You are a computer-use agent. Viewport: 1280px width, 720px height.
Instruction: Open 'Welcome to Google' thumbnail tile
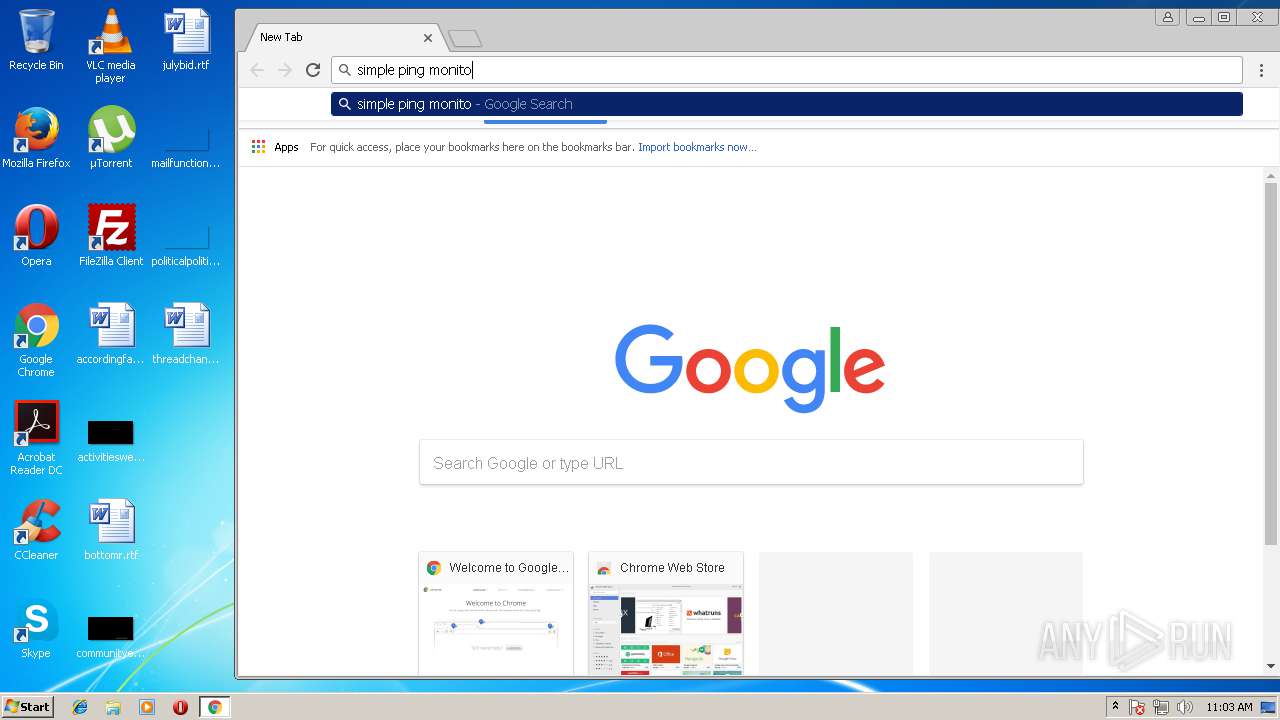point(496,613)
